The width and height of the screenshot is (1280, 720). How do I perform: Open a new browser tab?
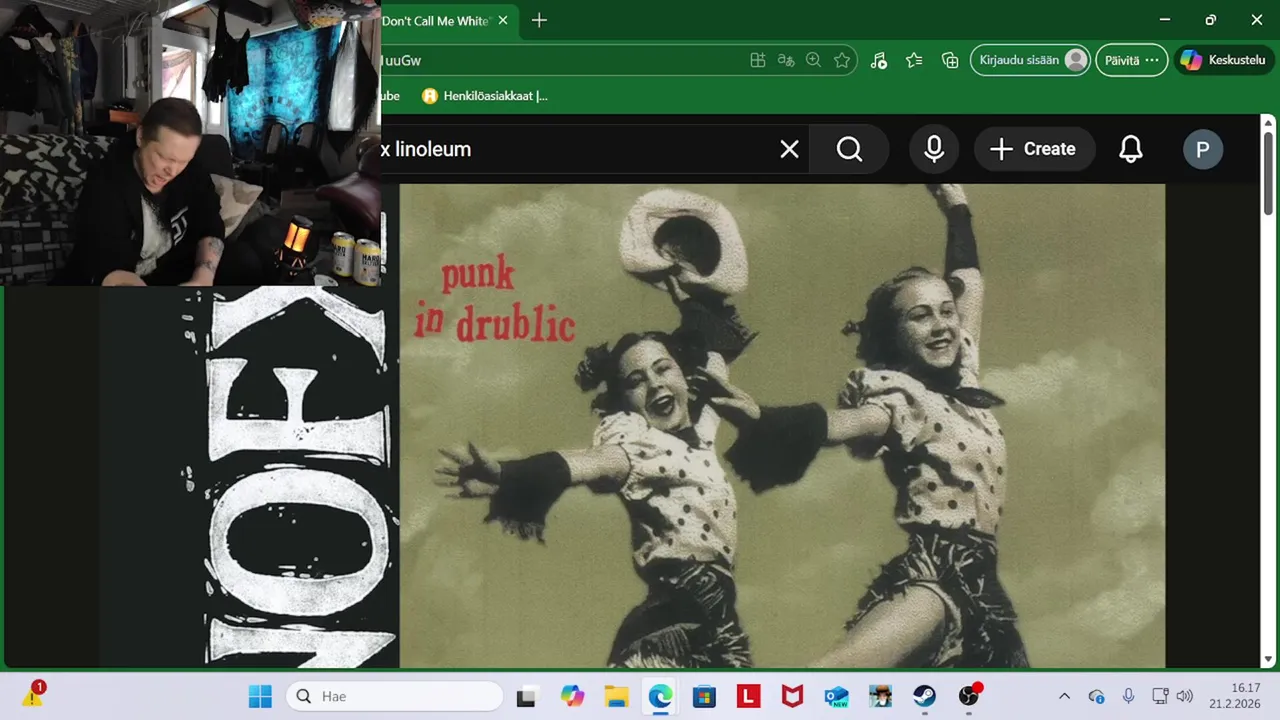[x=539, y=20]
